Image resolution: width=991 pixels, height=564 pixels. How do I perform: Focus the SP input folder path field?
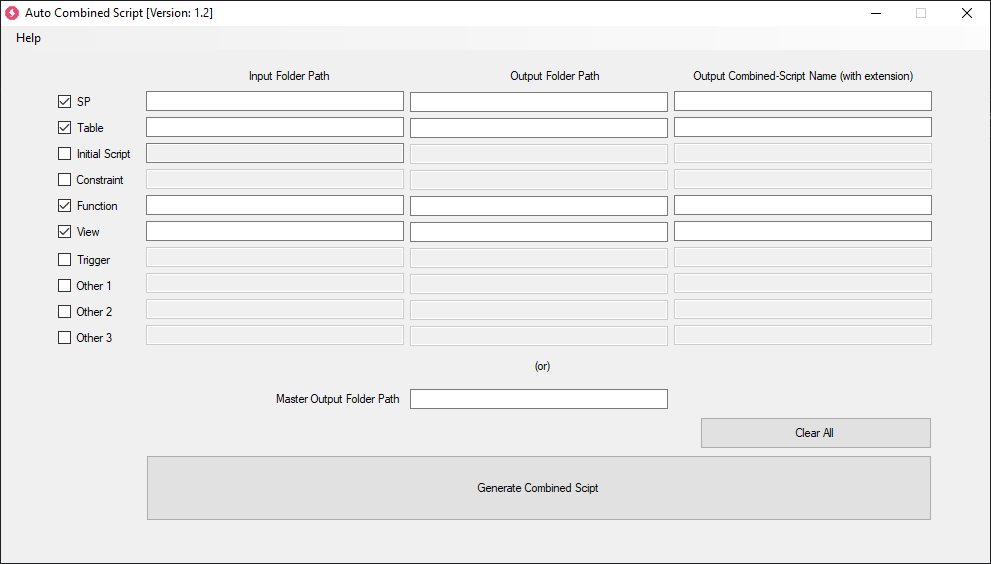pos(275,101)
